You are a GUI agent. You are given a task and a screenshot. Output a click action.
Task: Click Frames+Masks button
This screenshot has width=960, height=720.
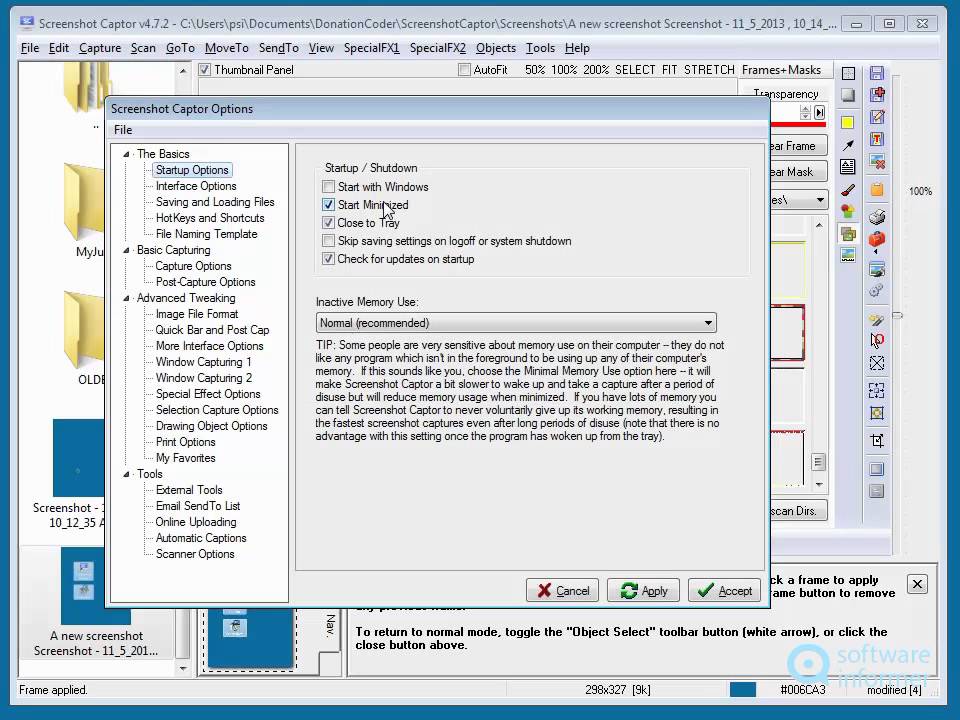(x=781, y=70)
